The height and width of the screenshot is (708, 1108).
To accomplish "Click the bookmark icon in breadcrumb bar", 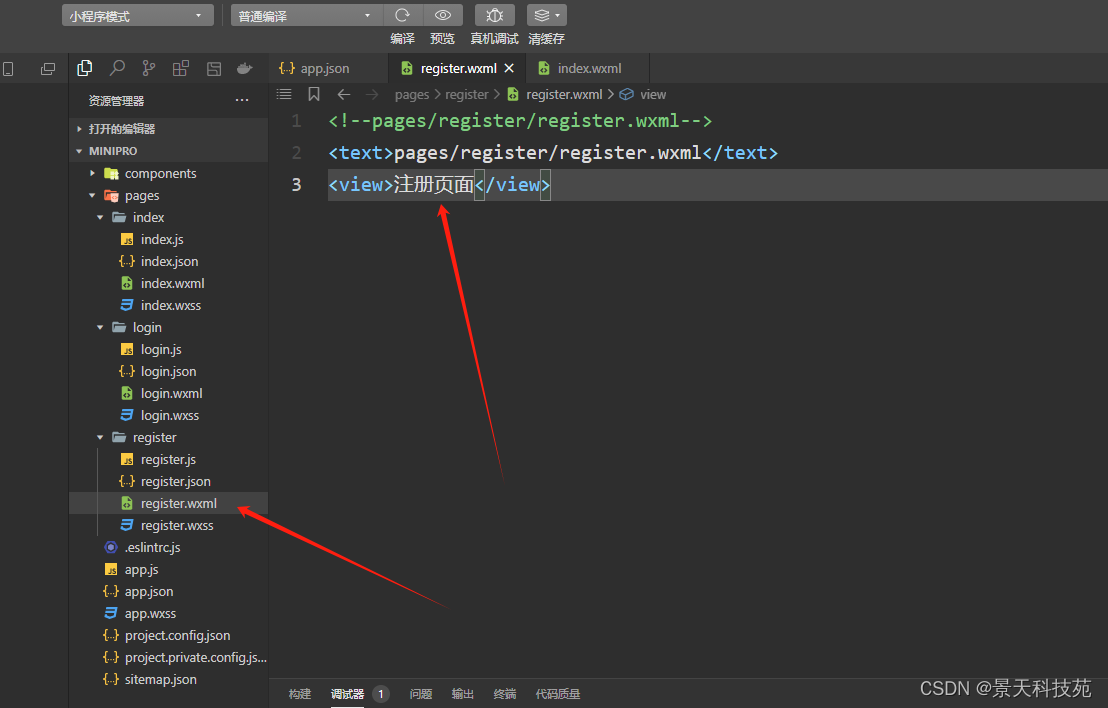I will point(314,94).
